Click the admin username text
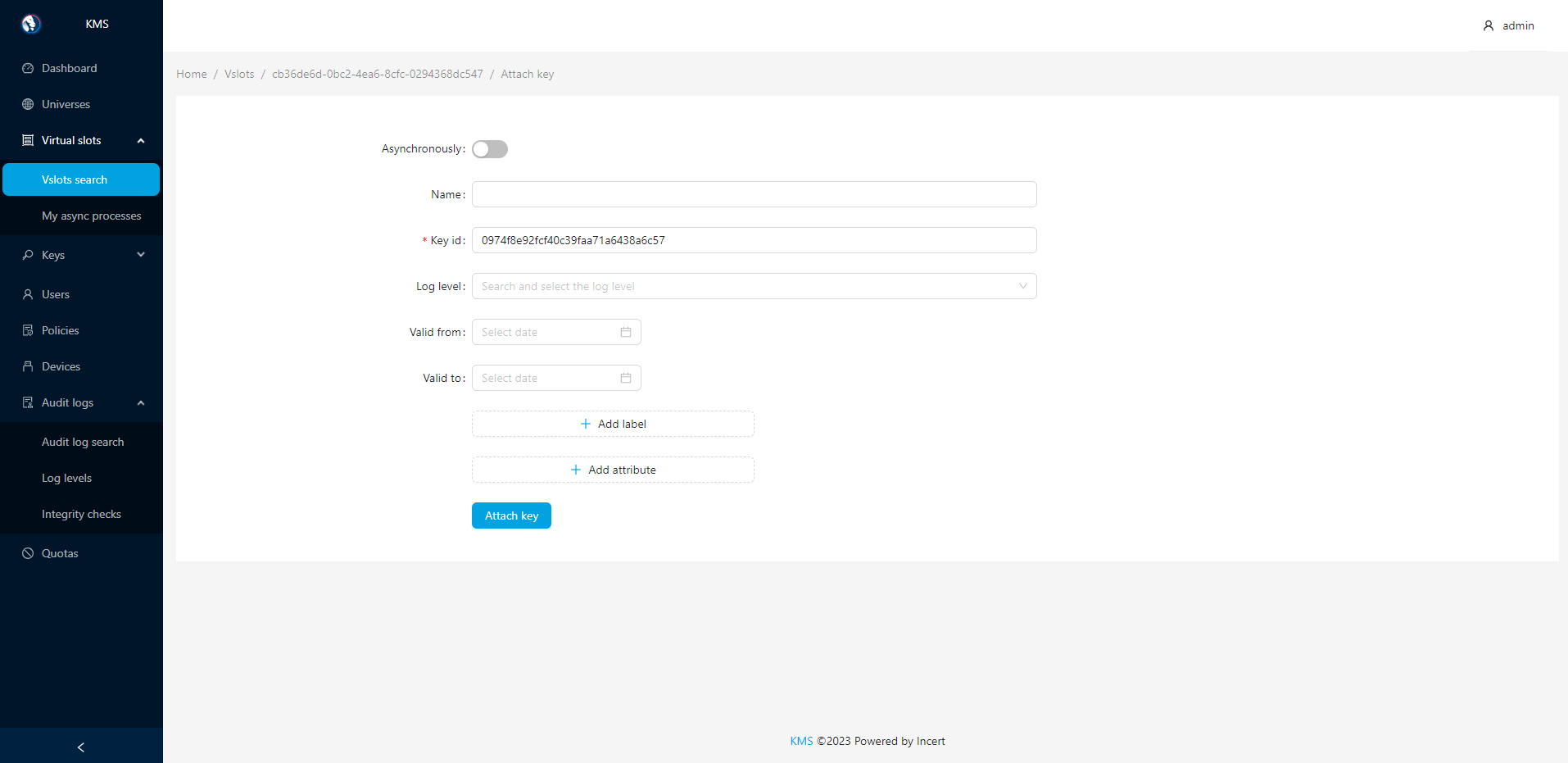Screen dimensions: 1568x763 1518,25
